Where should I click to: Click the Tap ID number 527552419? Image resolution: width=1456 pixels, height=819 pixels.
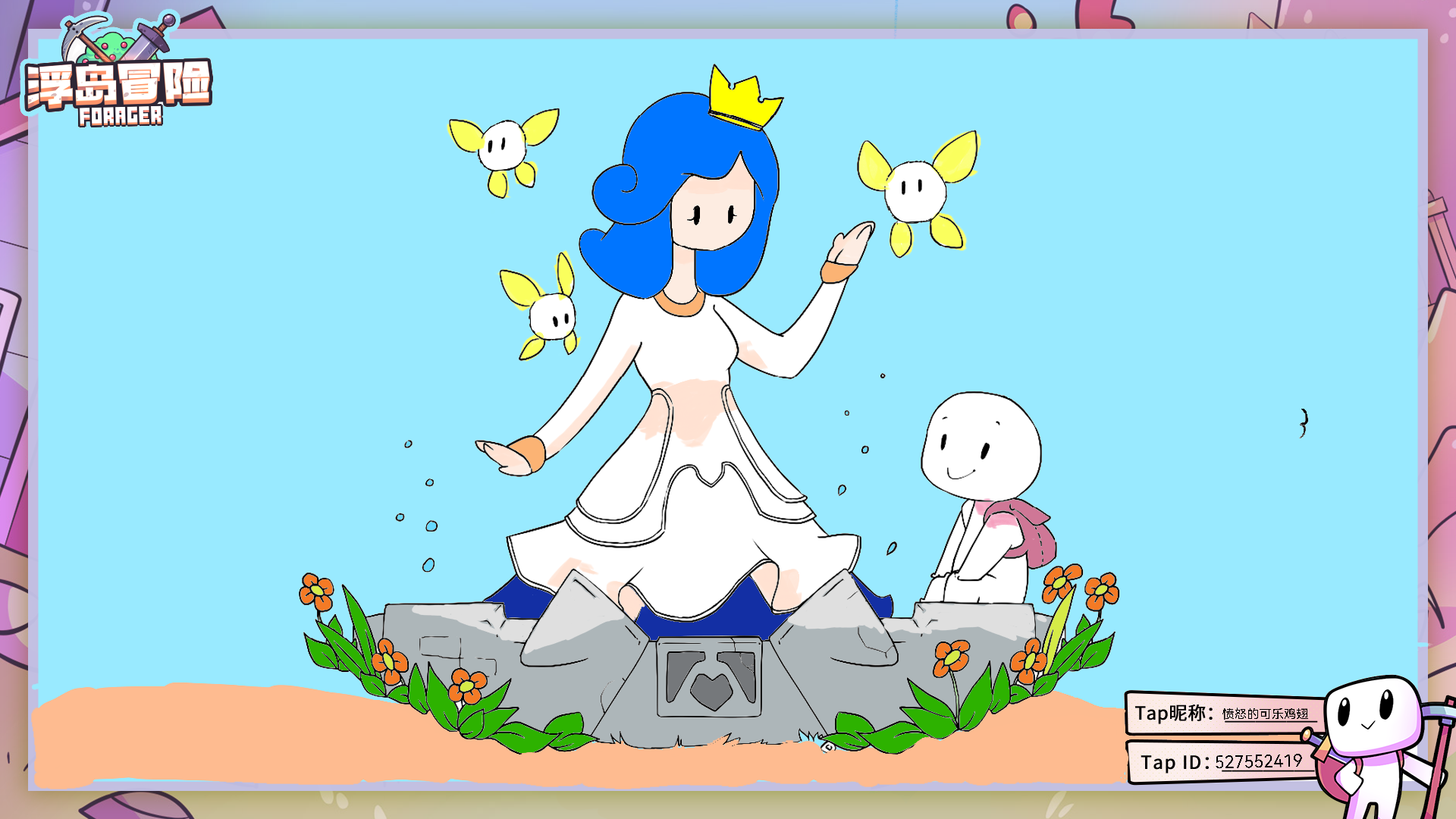[1258, 761]
